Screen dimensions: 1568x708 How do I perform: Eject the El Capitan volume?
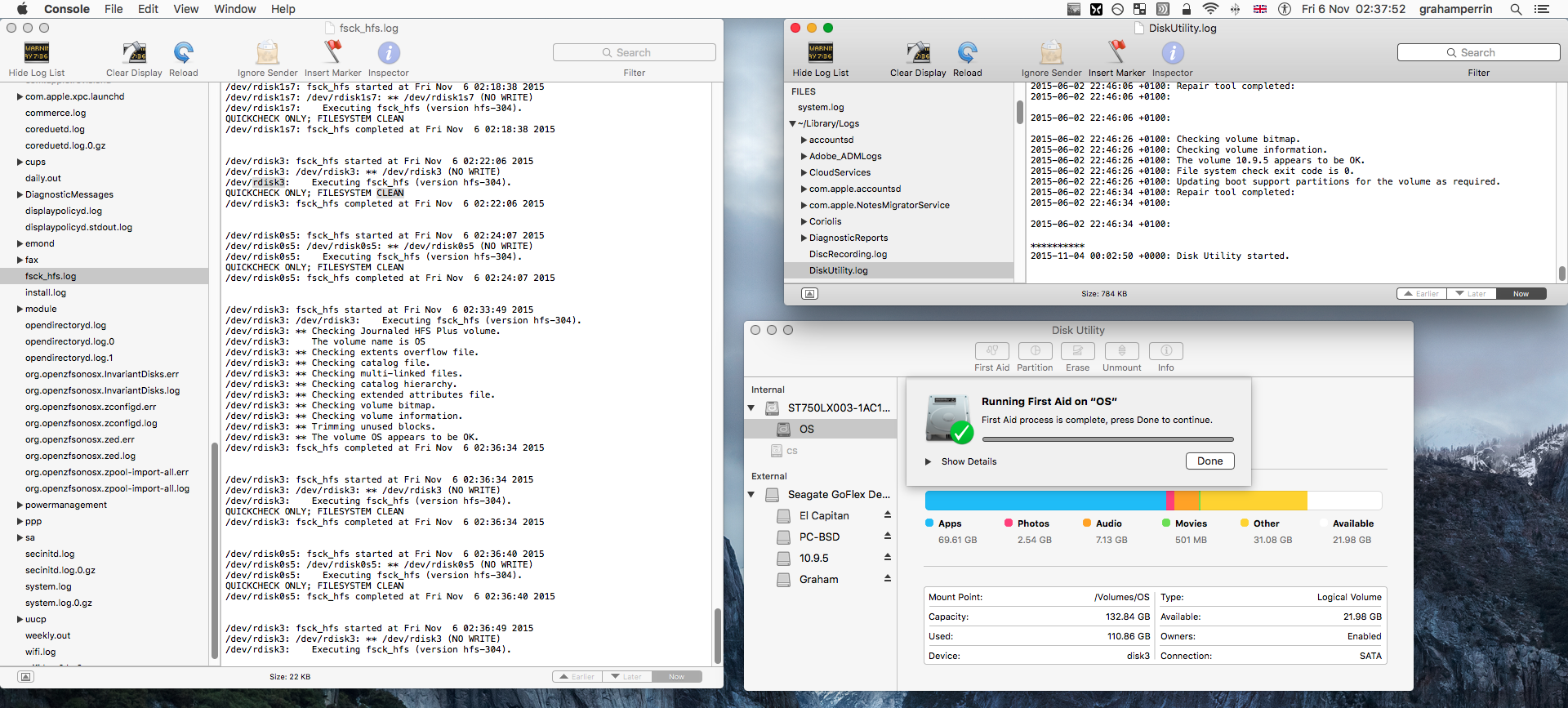point(887,514)
